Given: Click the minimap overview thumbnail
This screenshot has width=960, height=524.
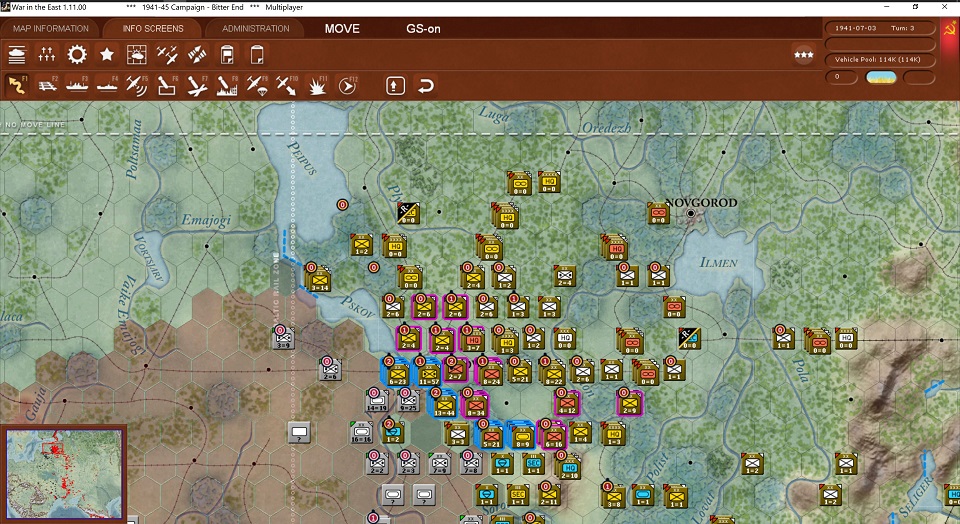Looking at the screenshot, I should (64, 474).
